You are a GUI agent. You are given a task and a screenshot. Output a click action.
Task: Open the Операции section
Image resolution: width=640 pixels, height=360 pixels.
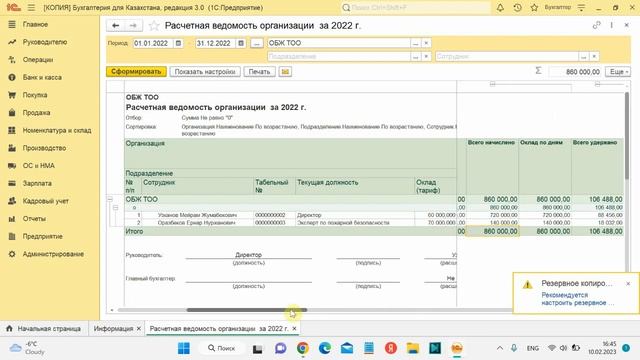click(38, 60)
